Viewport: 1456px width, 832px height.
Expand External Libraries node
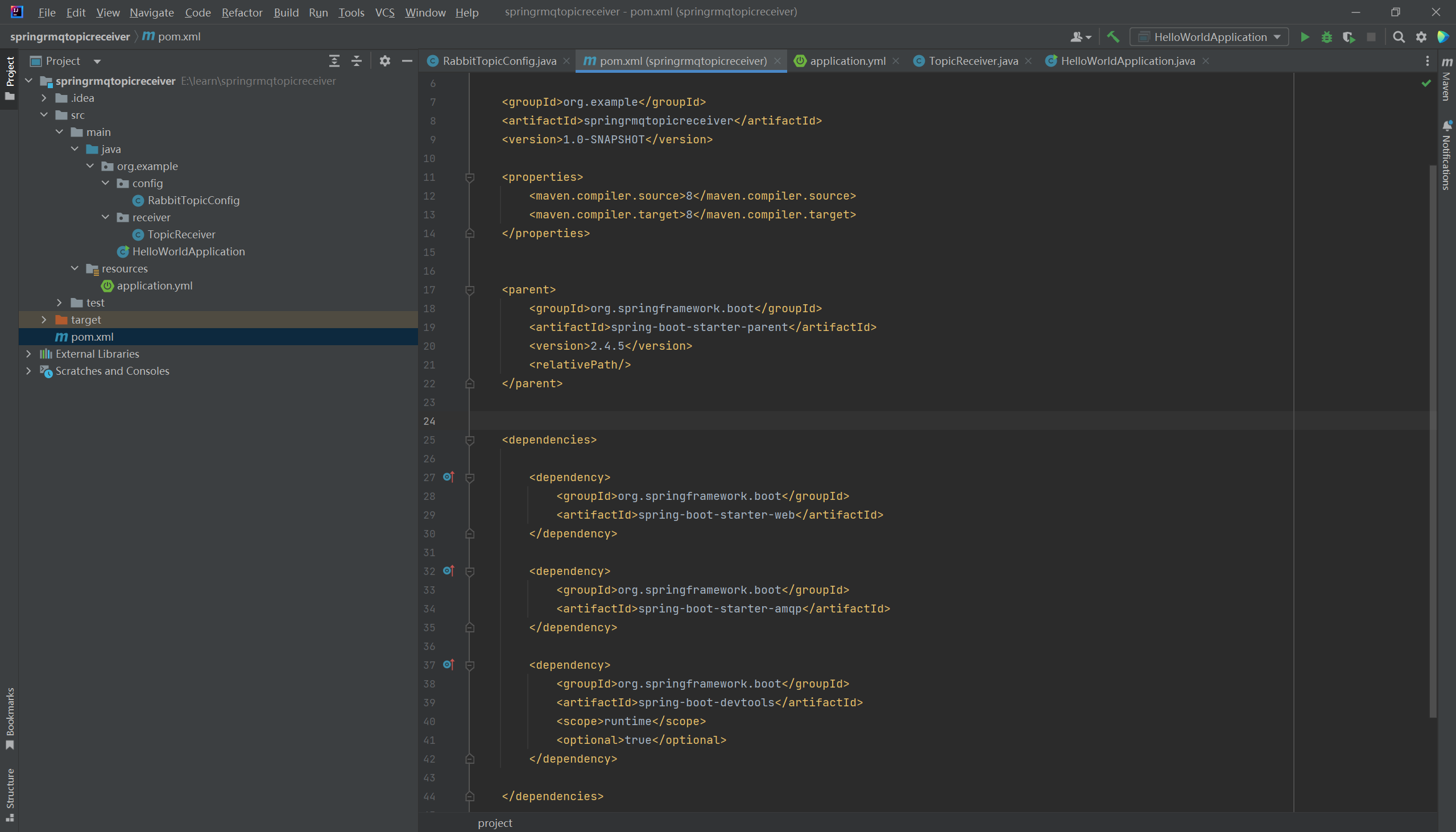point(28,354)
